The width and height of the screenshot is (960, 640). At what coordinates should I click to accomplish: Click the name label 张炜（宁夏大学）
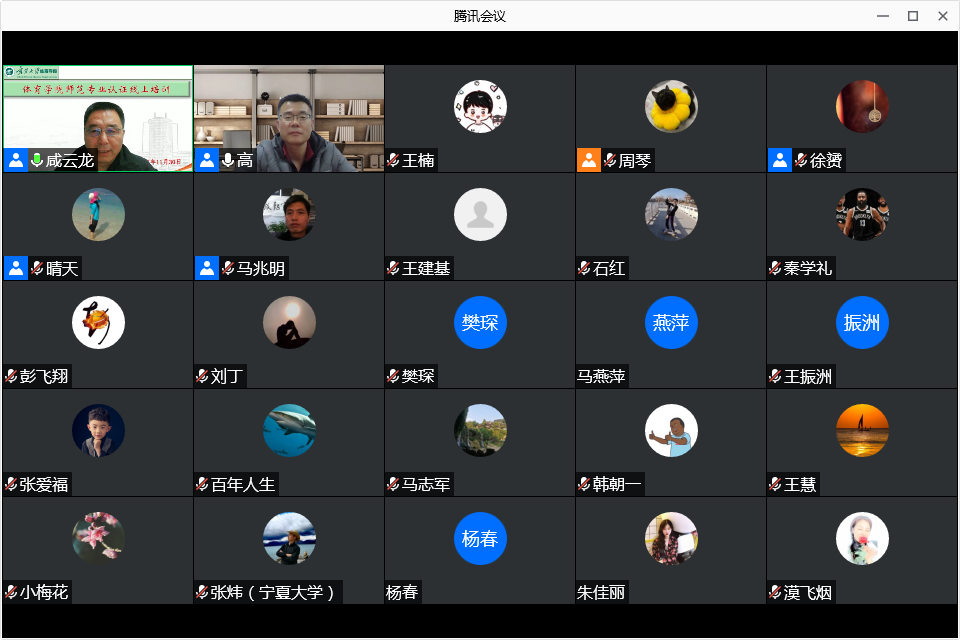pos(273,592)
